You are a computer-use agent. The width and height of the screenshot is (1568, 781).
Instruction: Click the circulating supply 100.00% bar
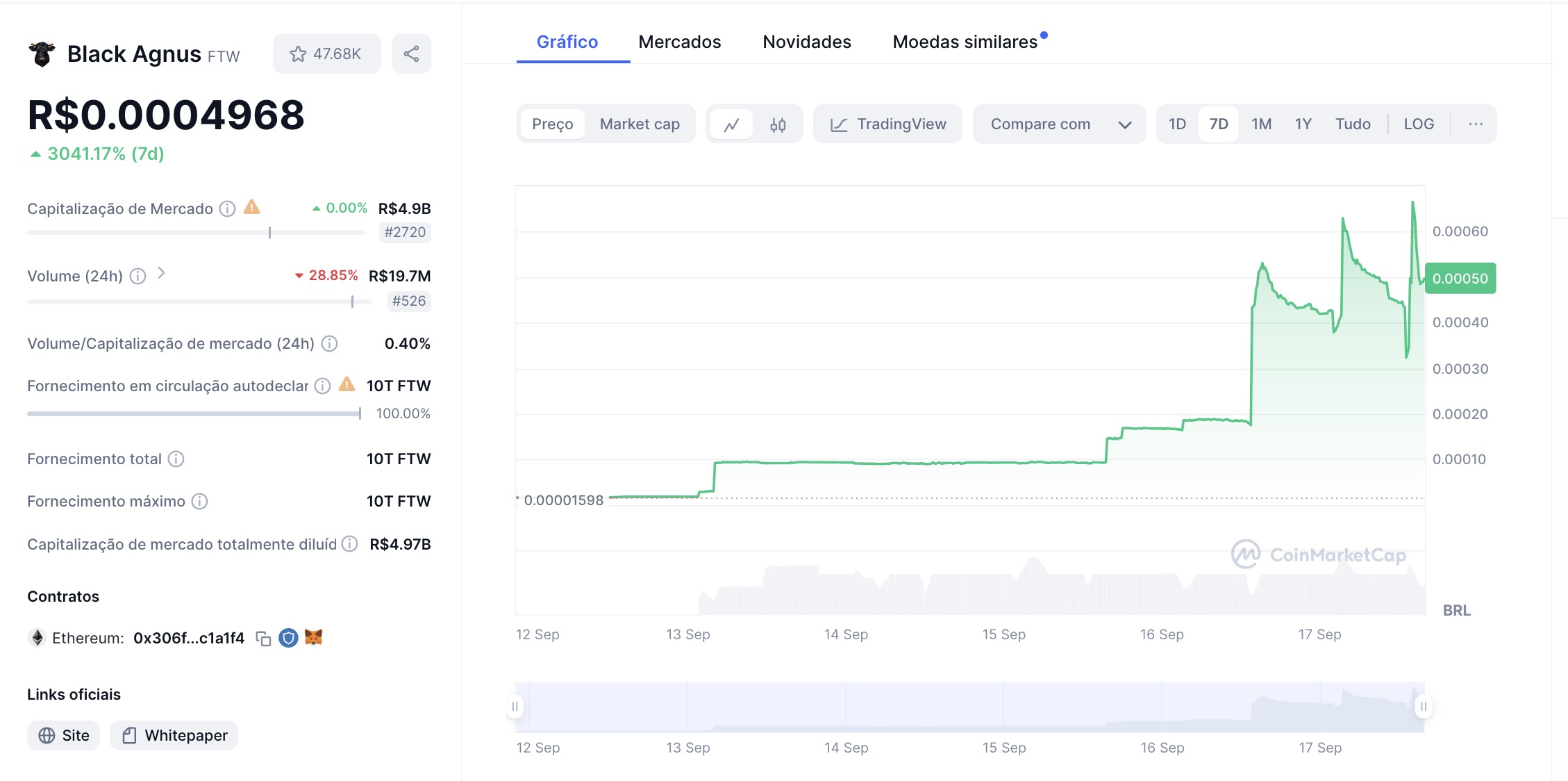click(194, 413)
